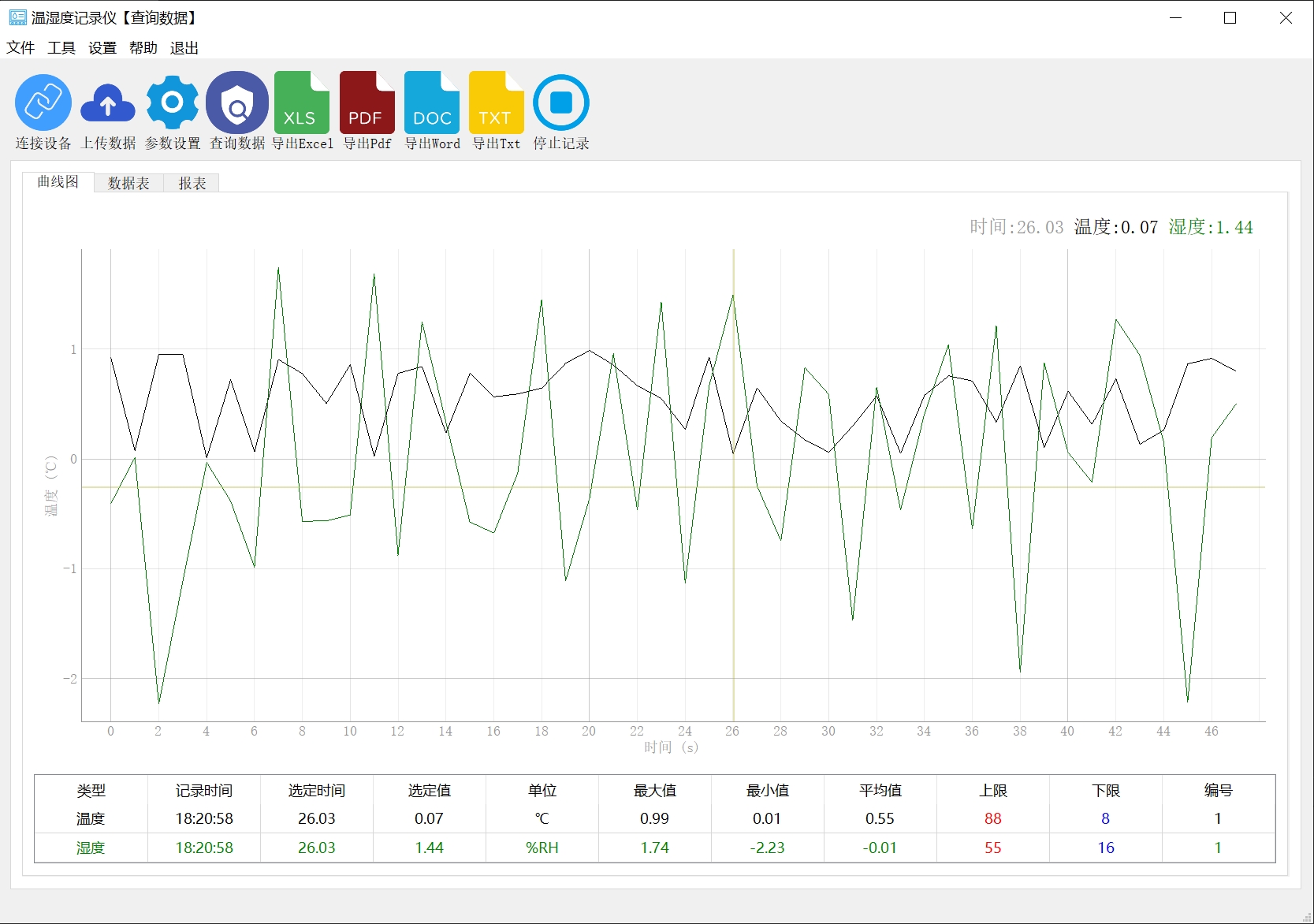
Task: Click the 类型 column header
Action: click(91, 791)
